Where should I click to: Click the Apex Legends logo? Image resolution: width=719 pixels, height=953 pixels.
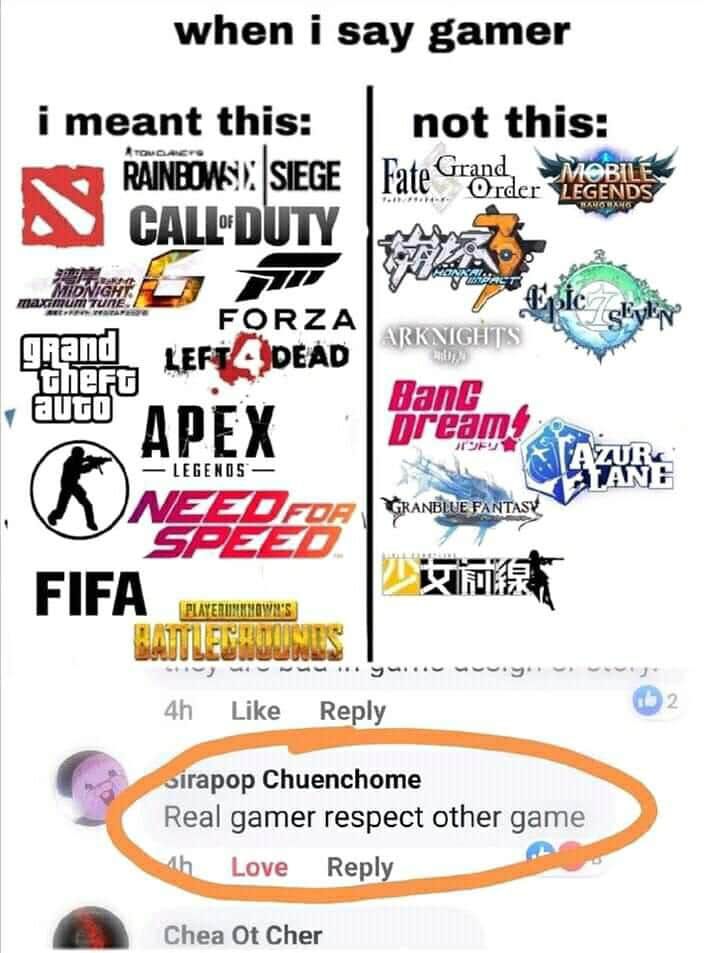click(207, 442)
